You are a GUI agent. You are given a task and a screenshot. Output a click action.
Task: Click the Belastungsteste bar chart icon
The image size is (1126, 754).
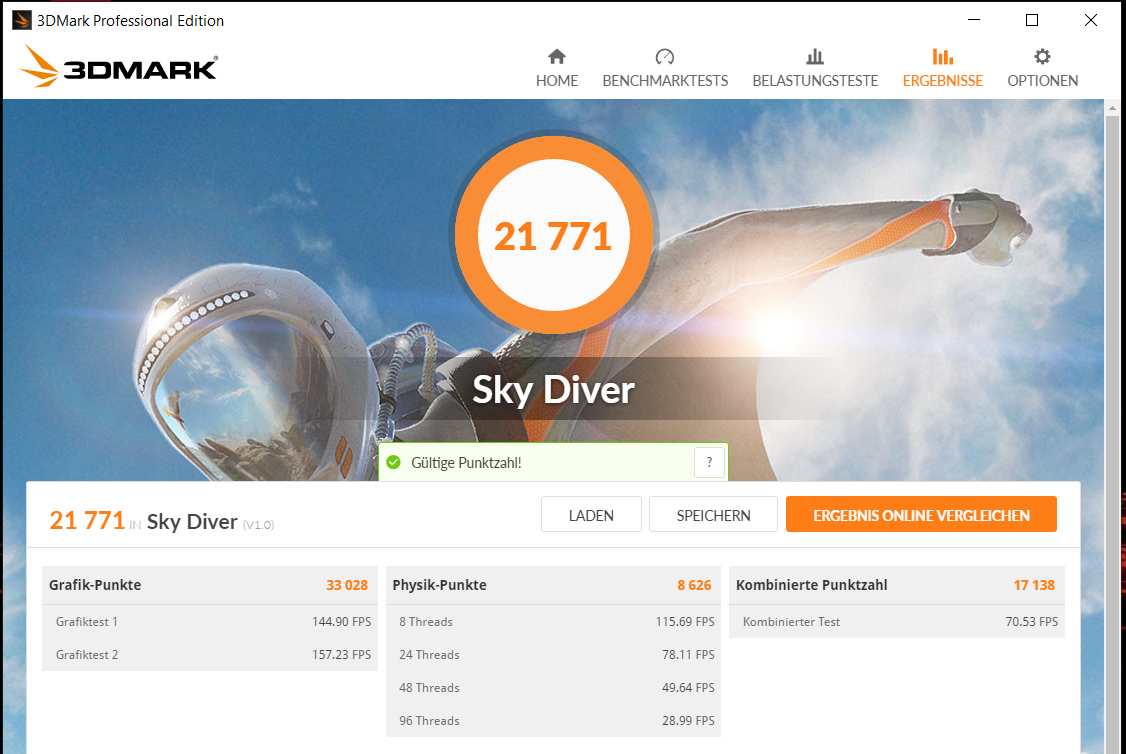[815, 57]
